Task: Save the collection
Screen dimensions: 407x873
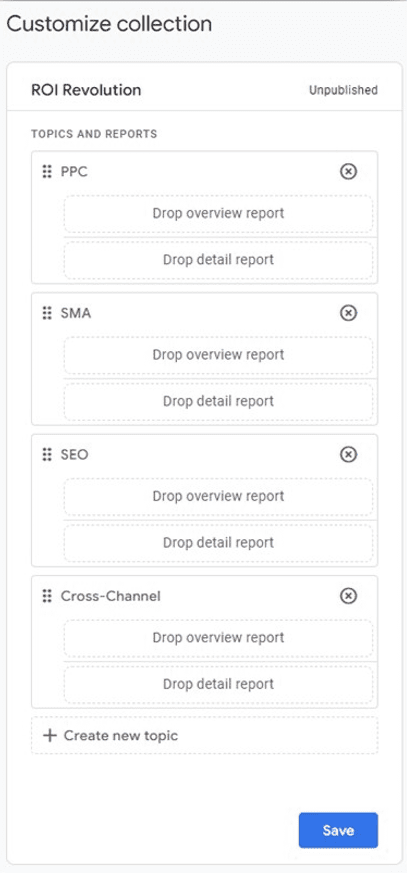Action: tap(338, 830)
